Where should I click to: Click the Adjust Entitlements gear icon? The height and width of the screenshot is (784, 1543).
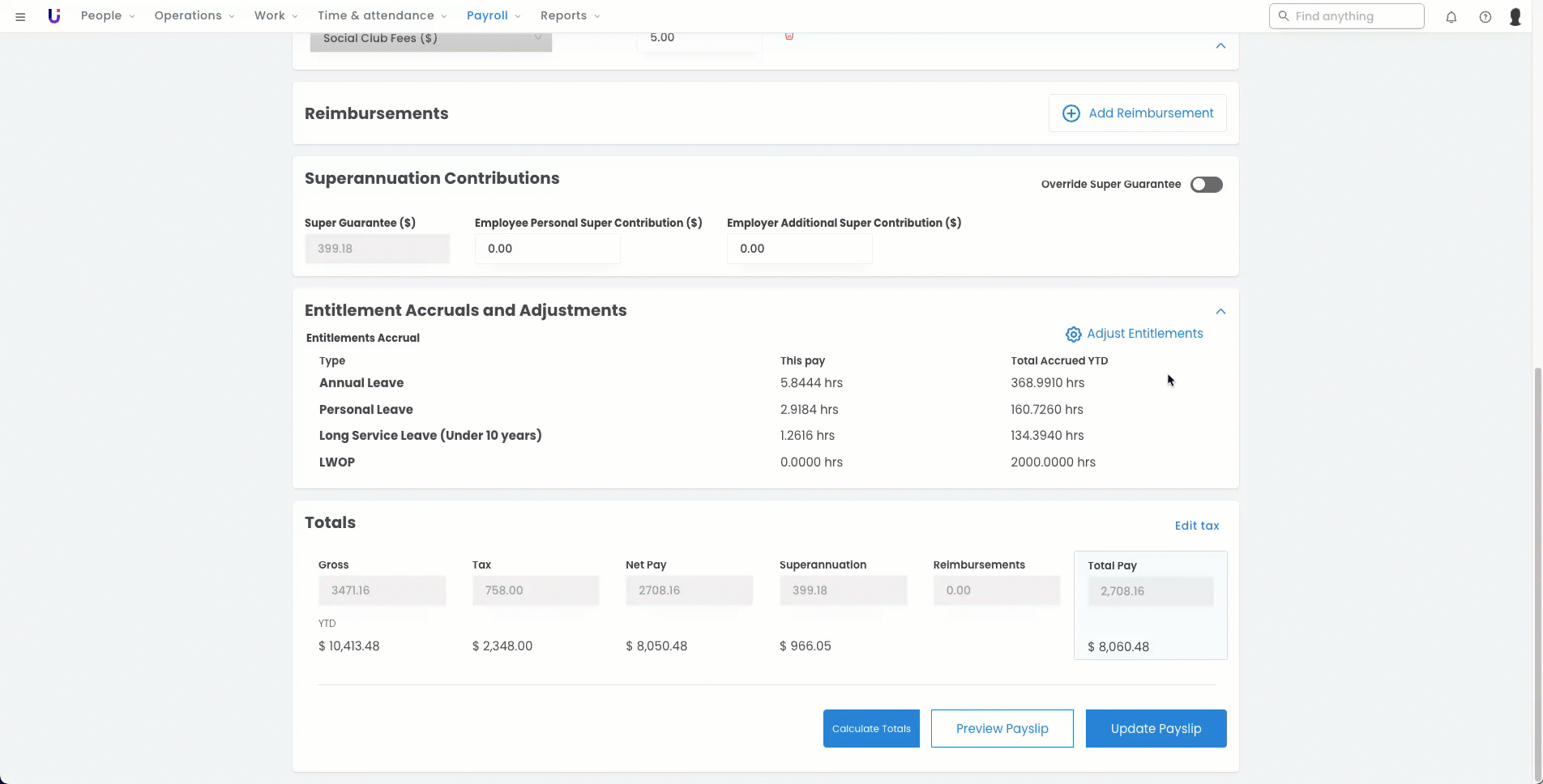click(1073, 334)
